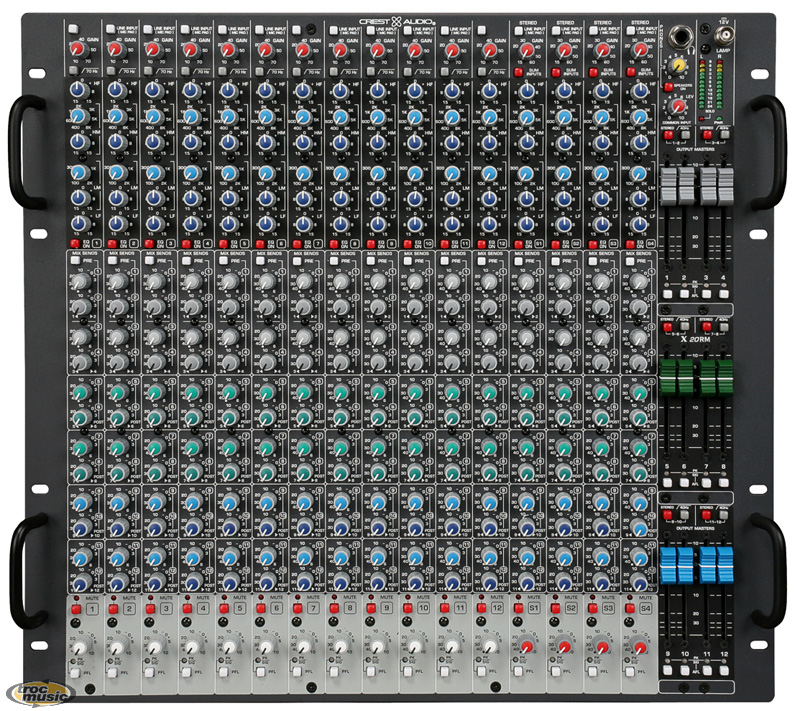
Task: Click the HF EQ knob on channel 4
Action: (x=191, y=90)
